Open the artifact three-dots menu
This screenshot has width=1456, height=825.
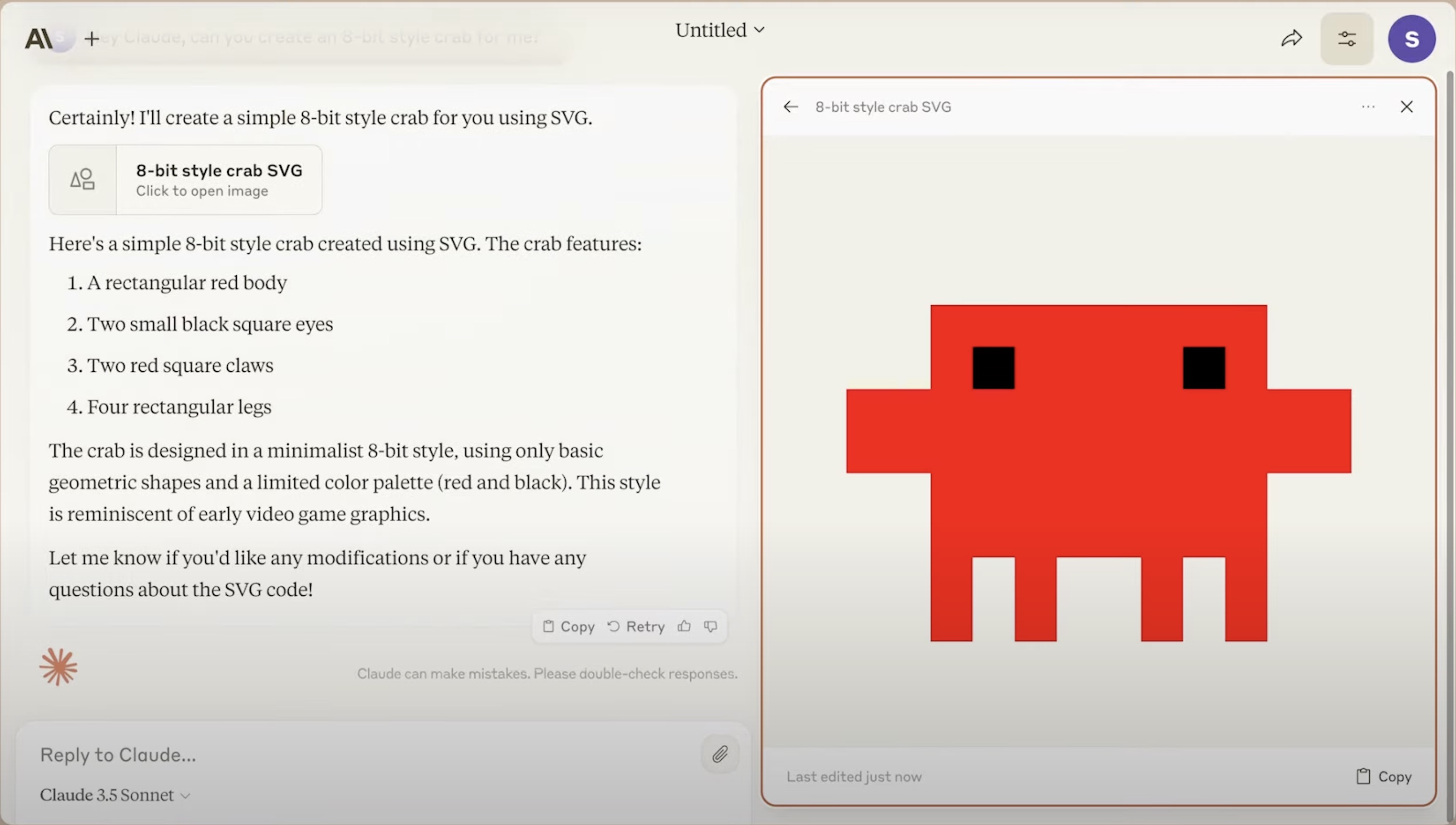coord(1368,106)
